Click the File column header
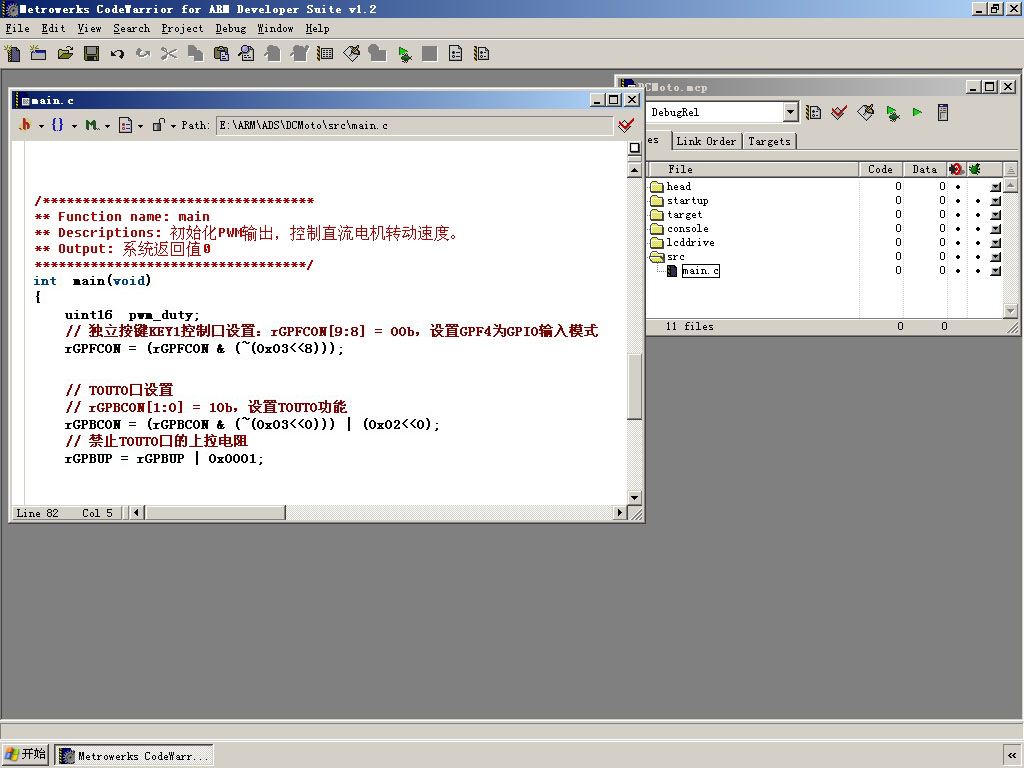 point(752,169)
